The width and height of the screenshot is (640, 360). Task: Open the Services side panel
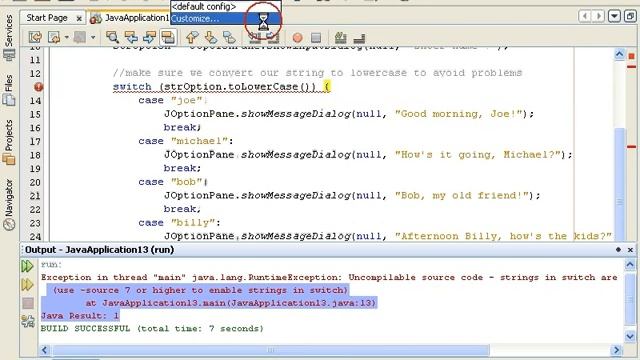(x=9, y=37)
